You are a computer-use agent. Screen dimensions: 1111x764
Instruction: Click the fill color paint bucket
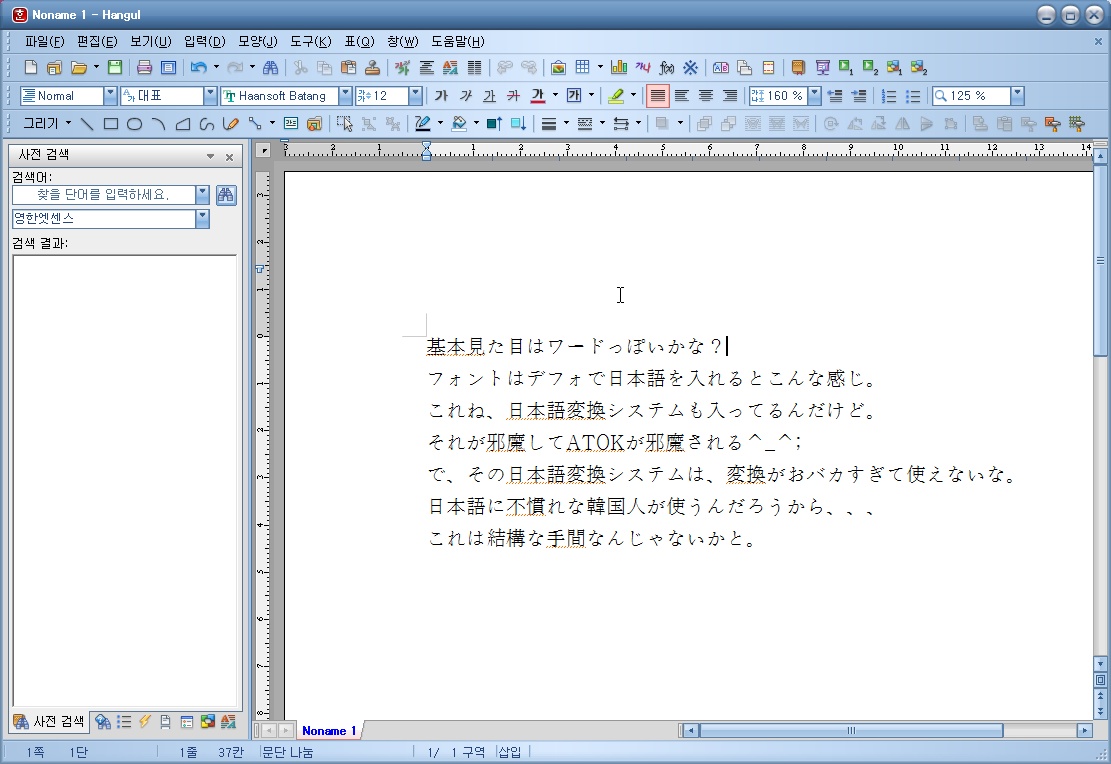[459, 124]
